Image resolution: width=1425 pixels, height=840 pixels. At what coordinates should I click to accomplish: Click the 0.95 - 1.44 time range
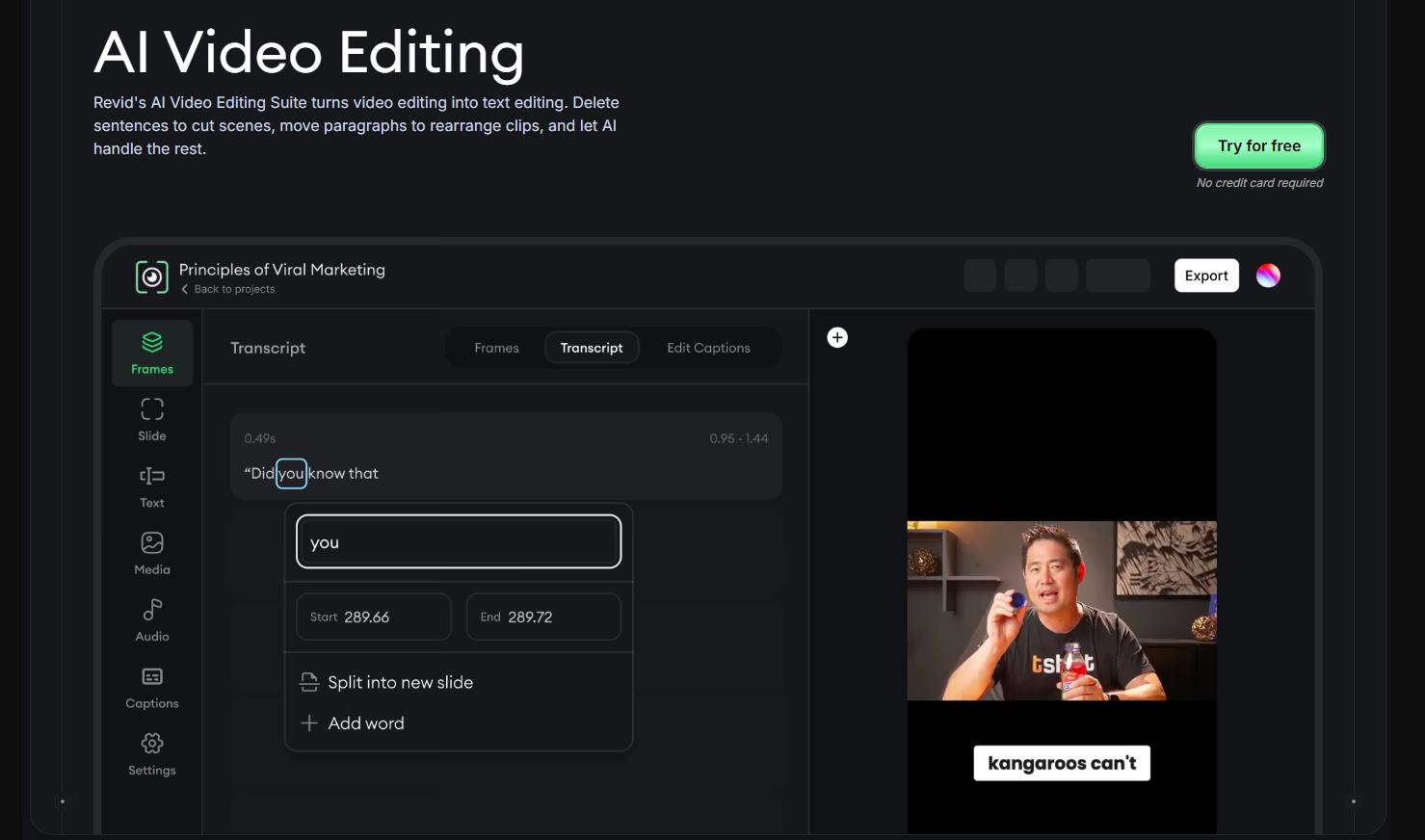pos(739,438)
